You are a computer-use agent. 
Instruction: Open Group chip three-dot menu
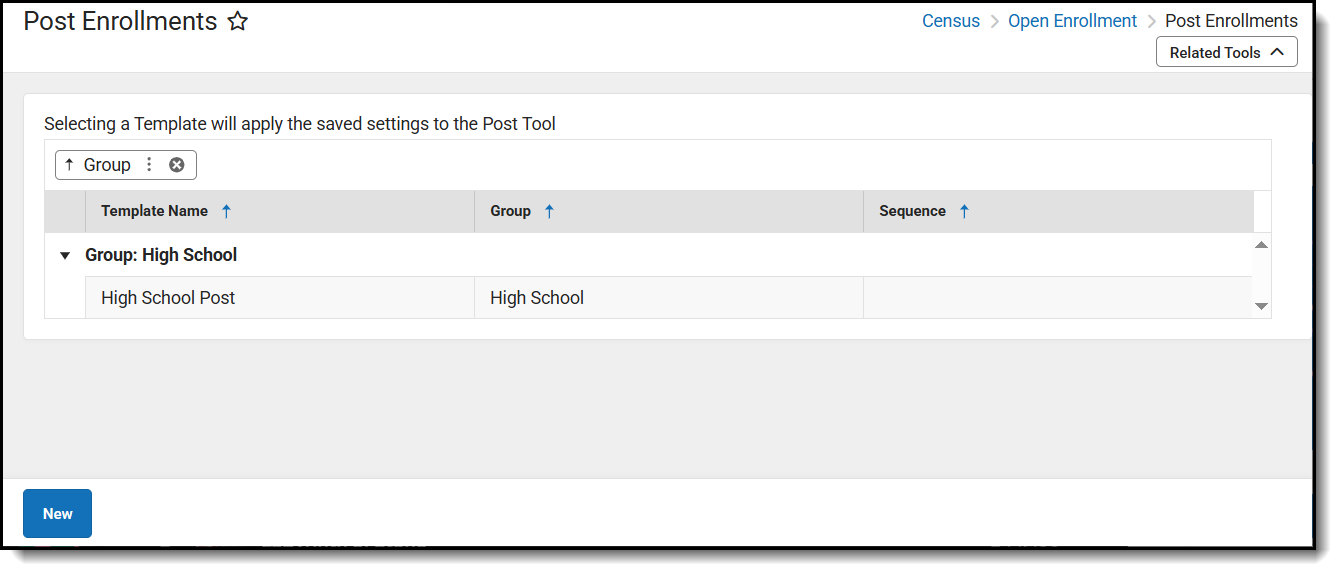pos(149,165)
